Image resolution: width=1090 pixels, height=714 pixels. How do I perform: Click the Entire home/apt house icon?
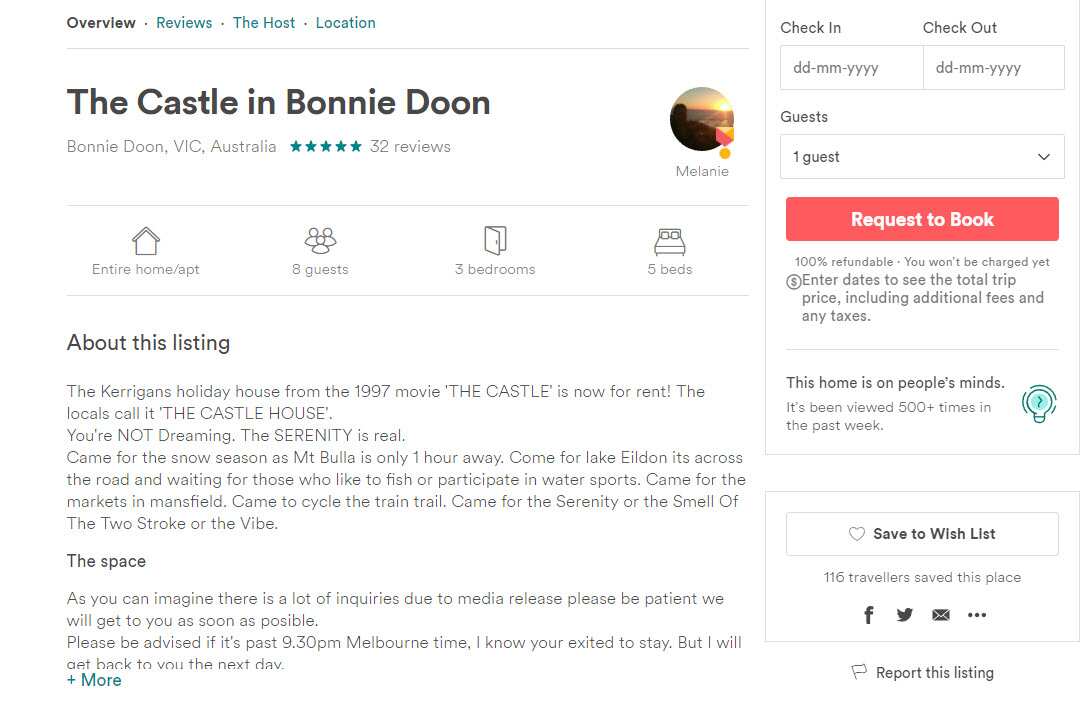pos(144,240)
